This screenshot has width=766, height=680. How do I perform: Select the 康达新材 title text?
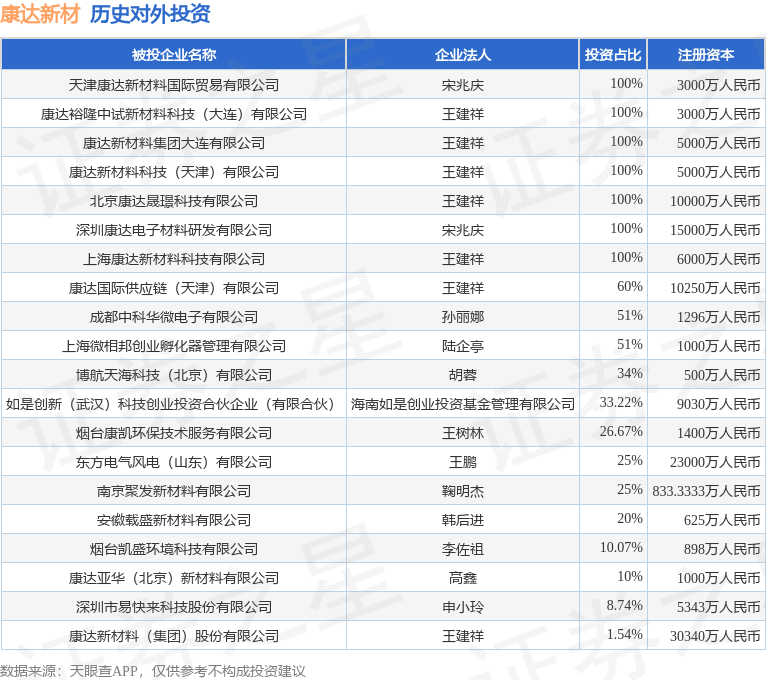coord(40,14)
